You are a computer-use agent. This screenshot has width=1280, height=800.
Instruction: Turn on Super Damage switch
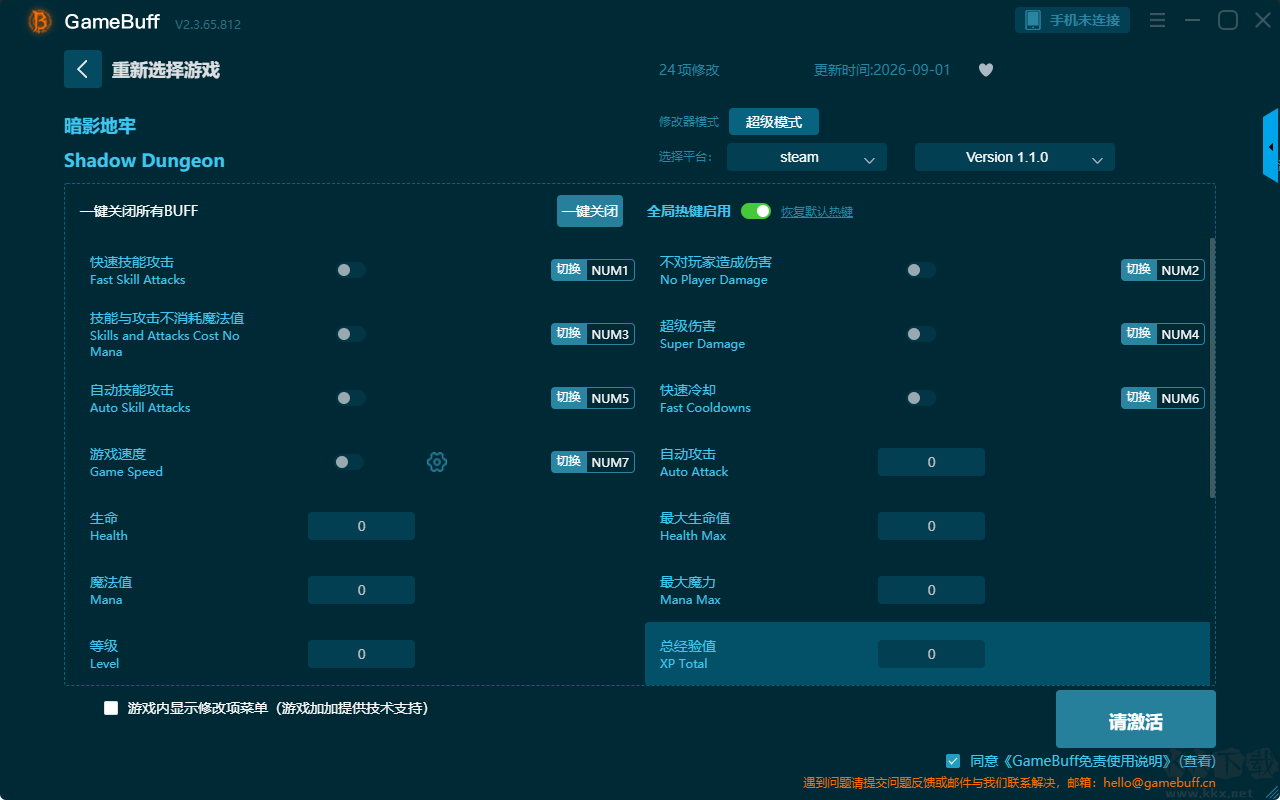[921, 334]
